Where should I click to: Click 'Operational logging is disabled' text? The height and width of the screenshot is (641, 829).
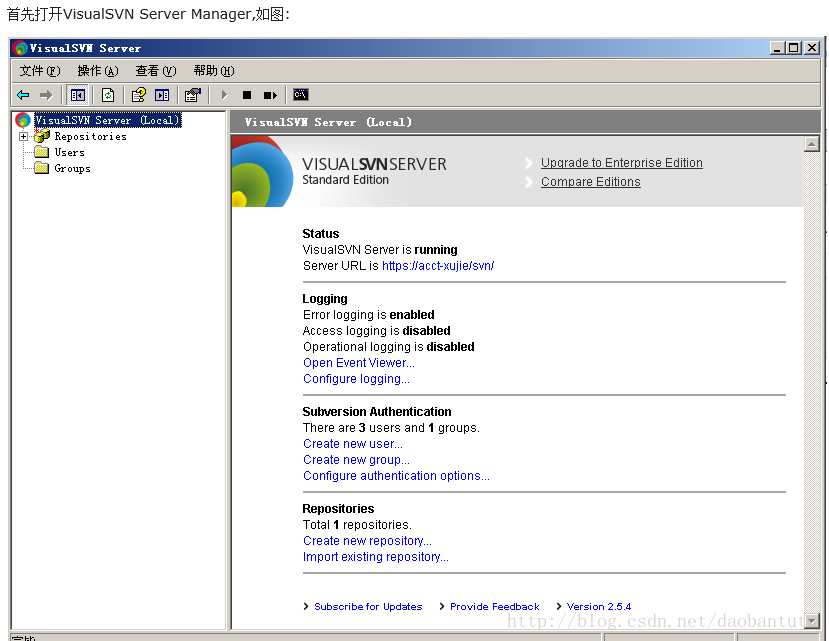tap(389, 347)
